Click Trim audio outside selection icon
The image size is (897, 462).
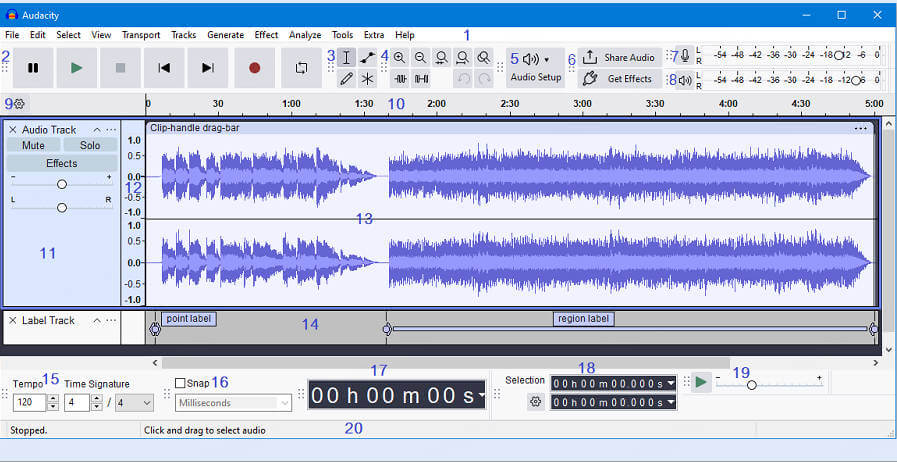[400, 79]
